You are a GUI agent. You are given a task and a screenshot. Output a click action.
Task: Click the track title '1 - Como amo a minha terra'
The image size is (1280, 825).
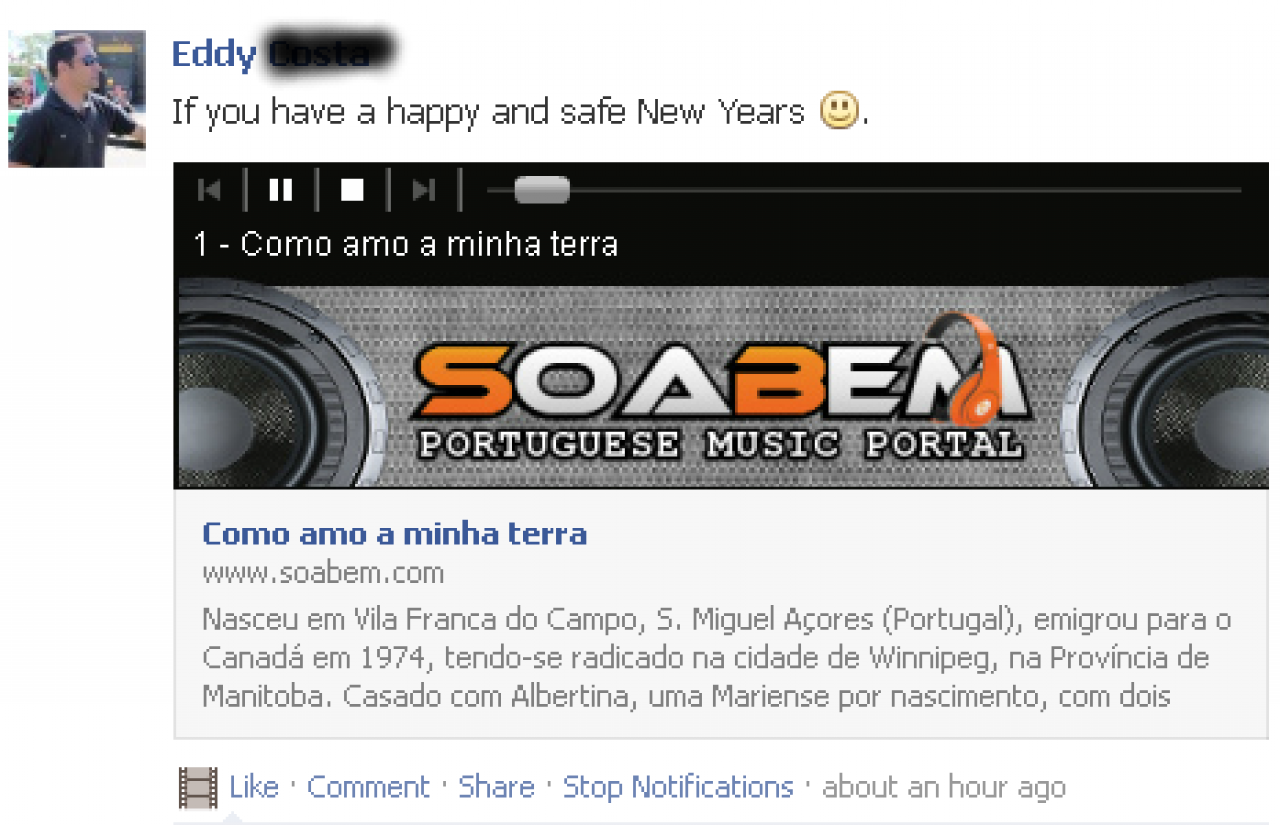pos(405,244)
